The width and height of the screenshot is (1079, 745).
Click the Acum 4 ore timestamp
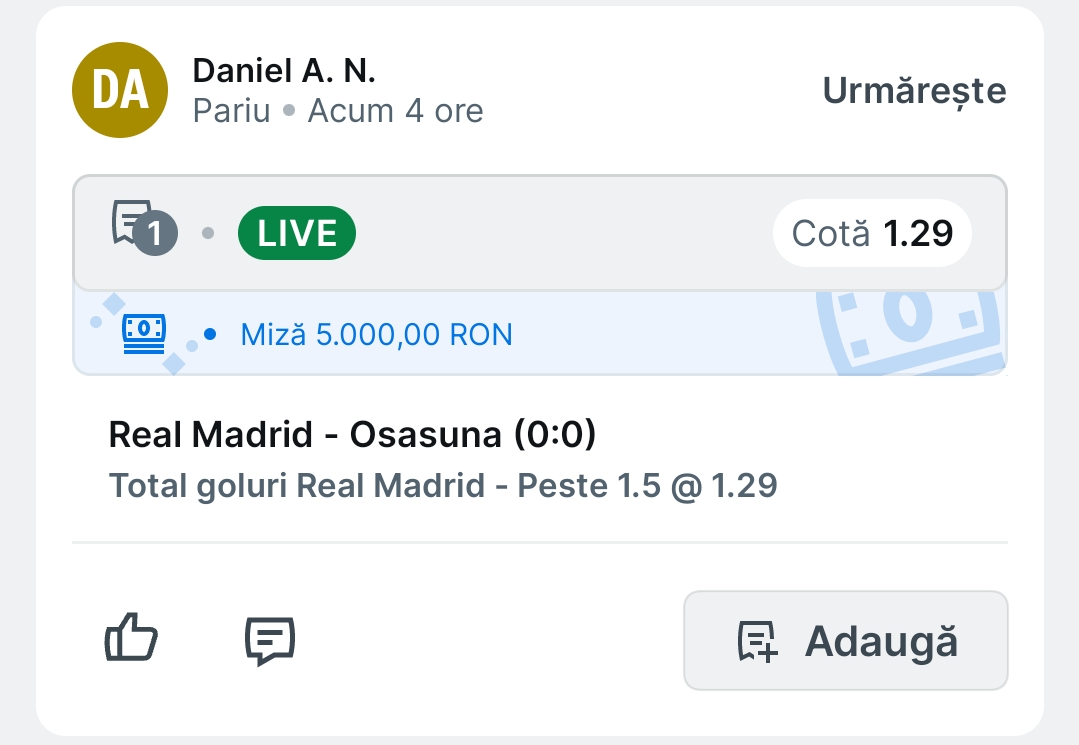[395, 111]
